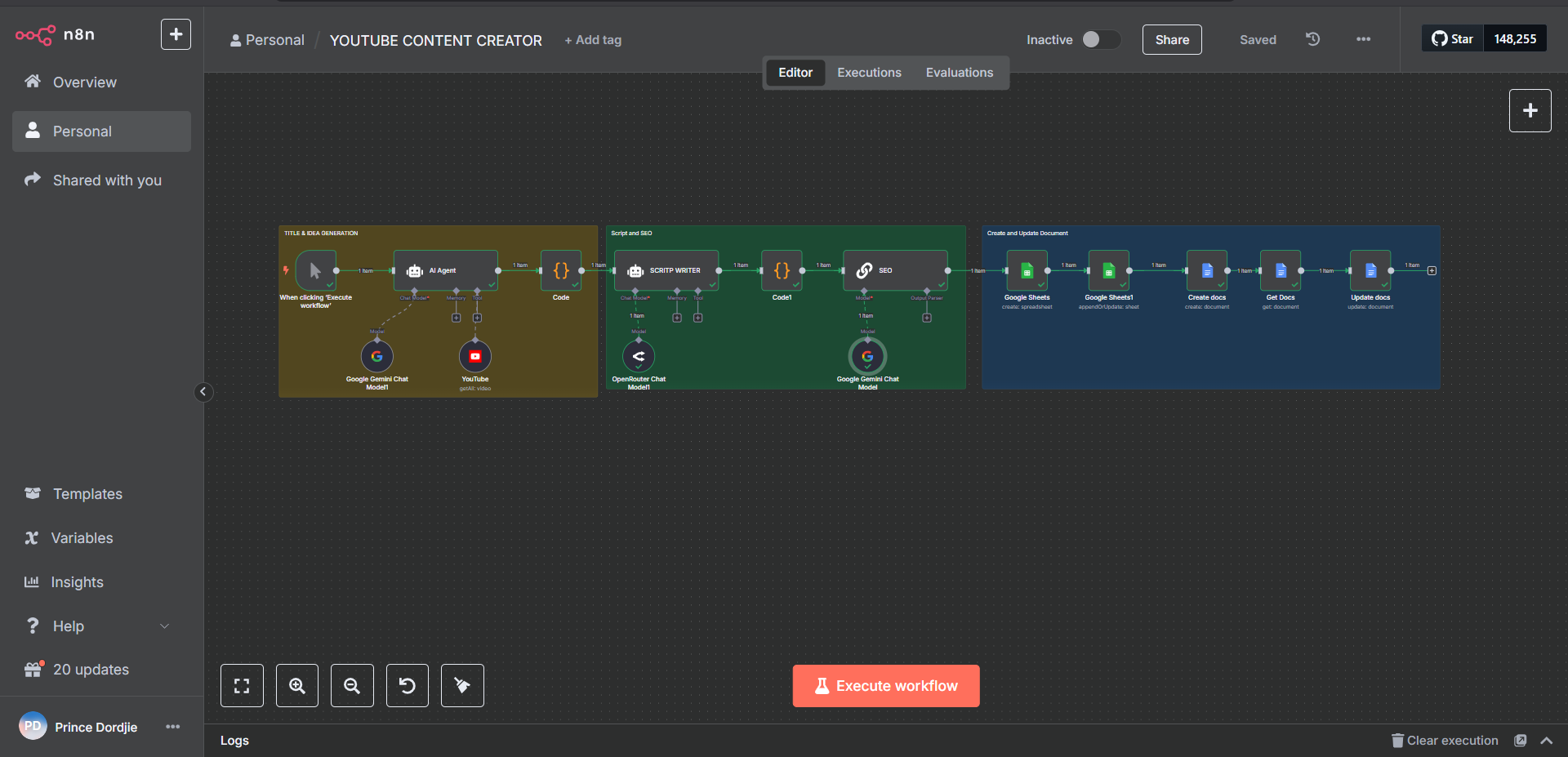This screenshot has width=1568, height=757.
Task: Click the Add tag field
Action: click(593, 40)
